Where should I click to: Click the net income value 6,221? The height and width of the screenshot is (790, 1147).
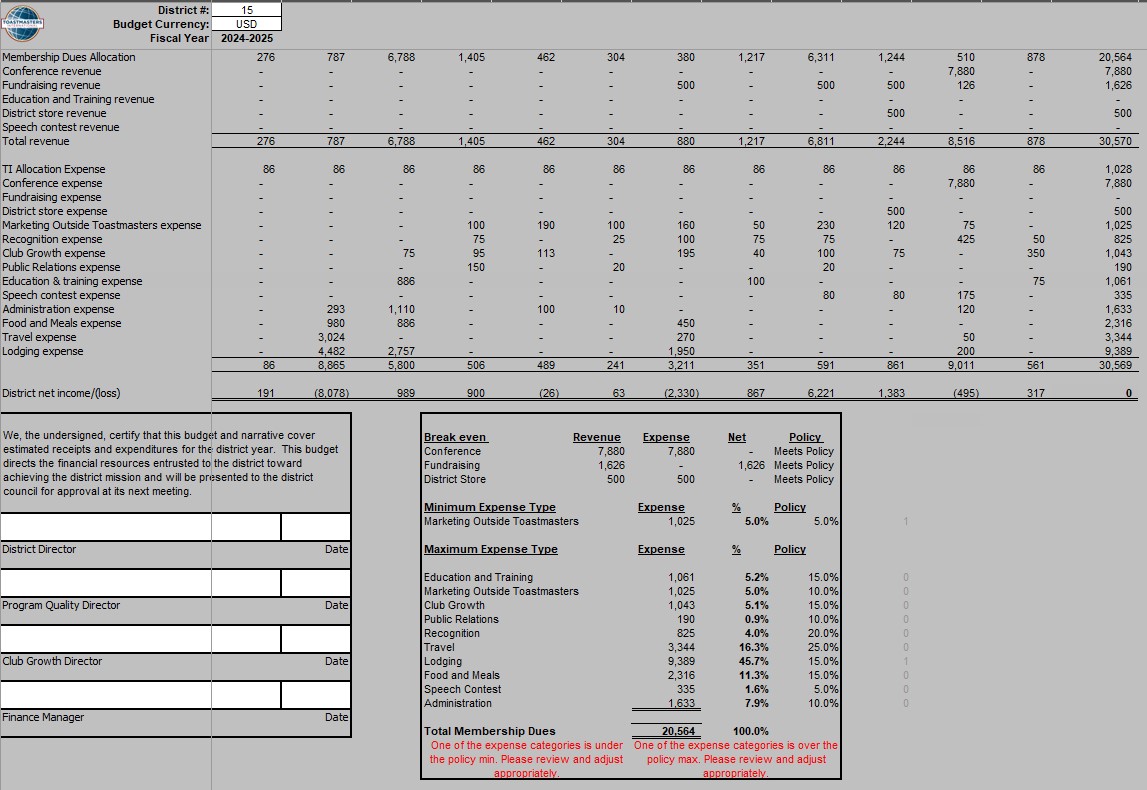[821, 393]
